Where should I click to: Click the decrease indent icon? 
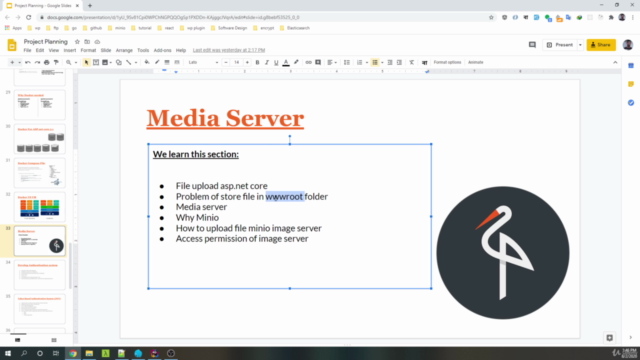tap(390, 62)
